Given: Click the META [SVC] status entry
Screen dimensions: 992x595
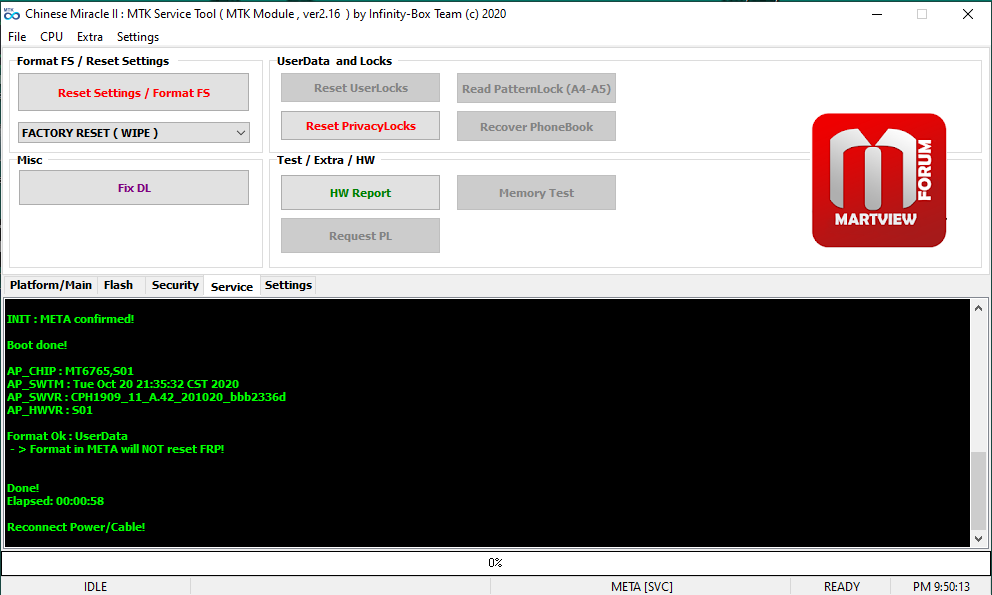Looking at the screenshot, I should pyautogui.click(x=641, y=587).
